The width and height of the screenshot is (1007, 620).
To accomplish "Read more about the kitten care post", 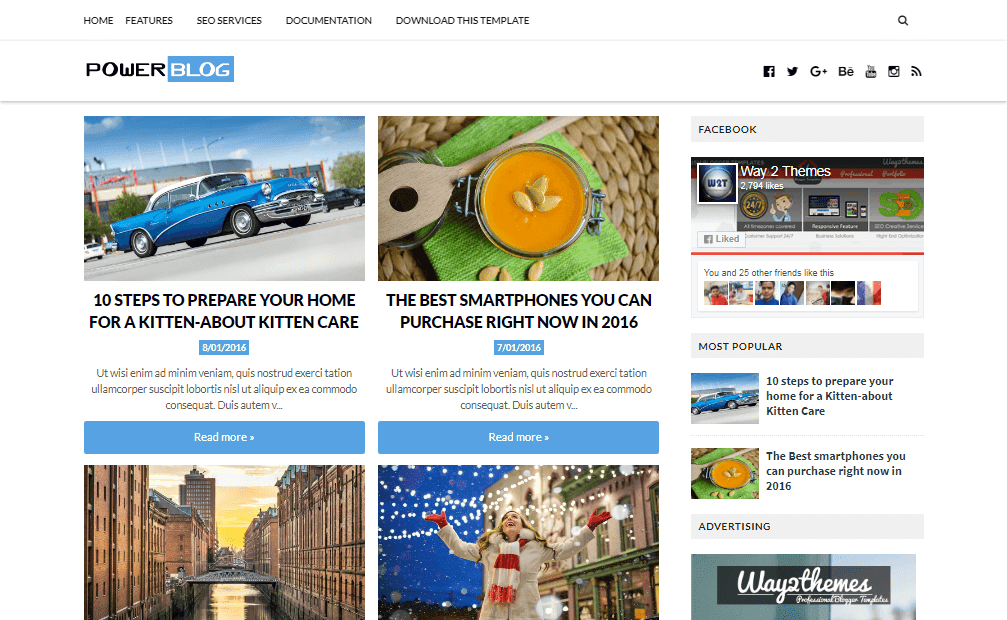I will [224, 438].
